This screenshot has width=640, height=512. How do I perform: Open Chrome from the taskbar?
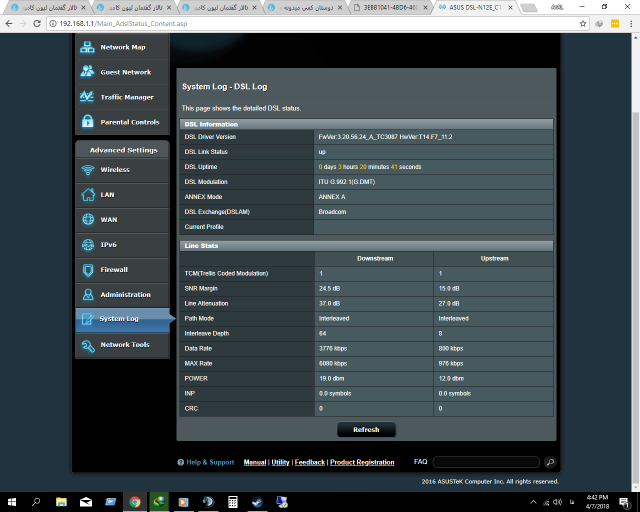pos(135,502)
